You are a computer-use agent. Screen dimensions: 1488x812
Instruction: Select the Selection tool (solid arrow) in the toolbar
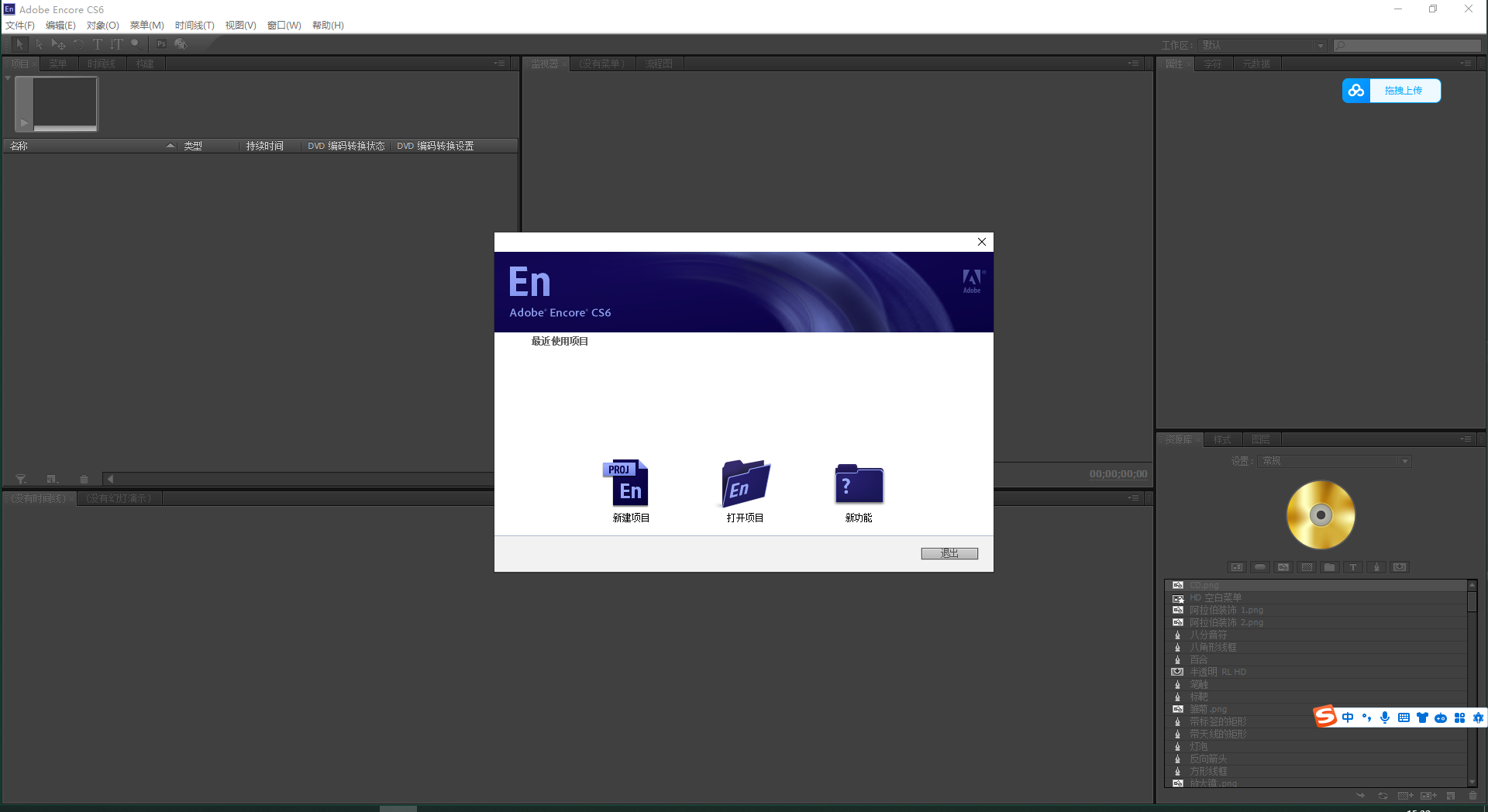20,44
